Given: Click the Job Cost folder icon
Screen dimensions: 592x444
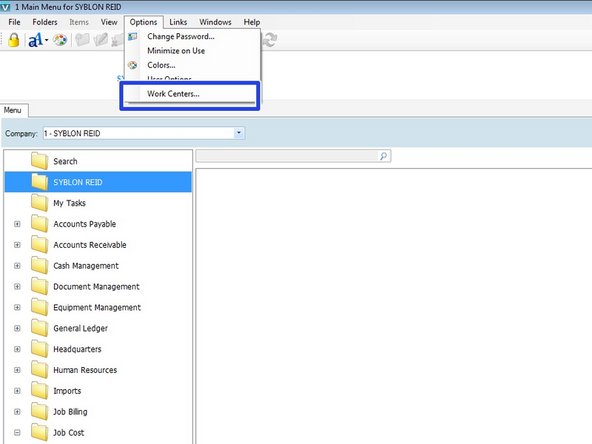Looking at the screenshot, I should (39, 432).
